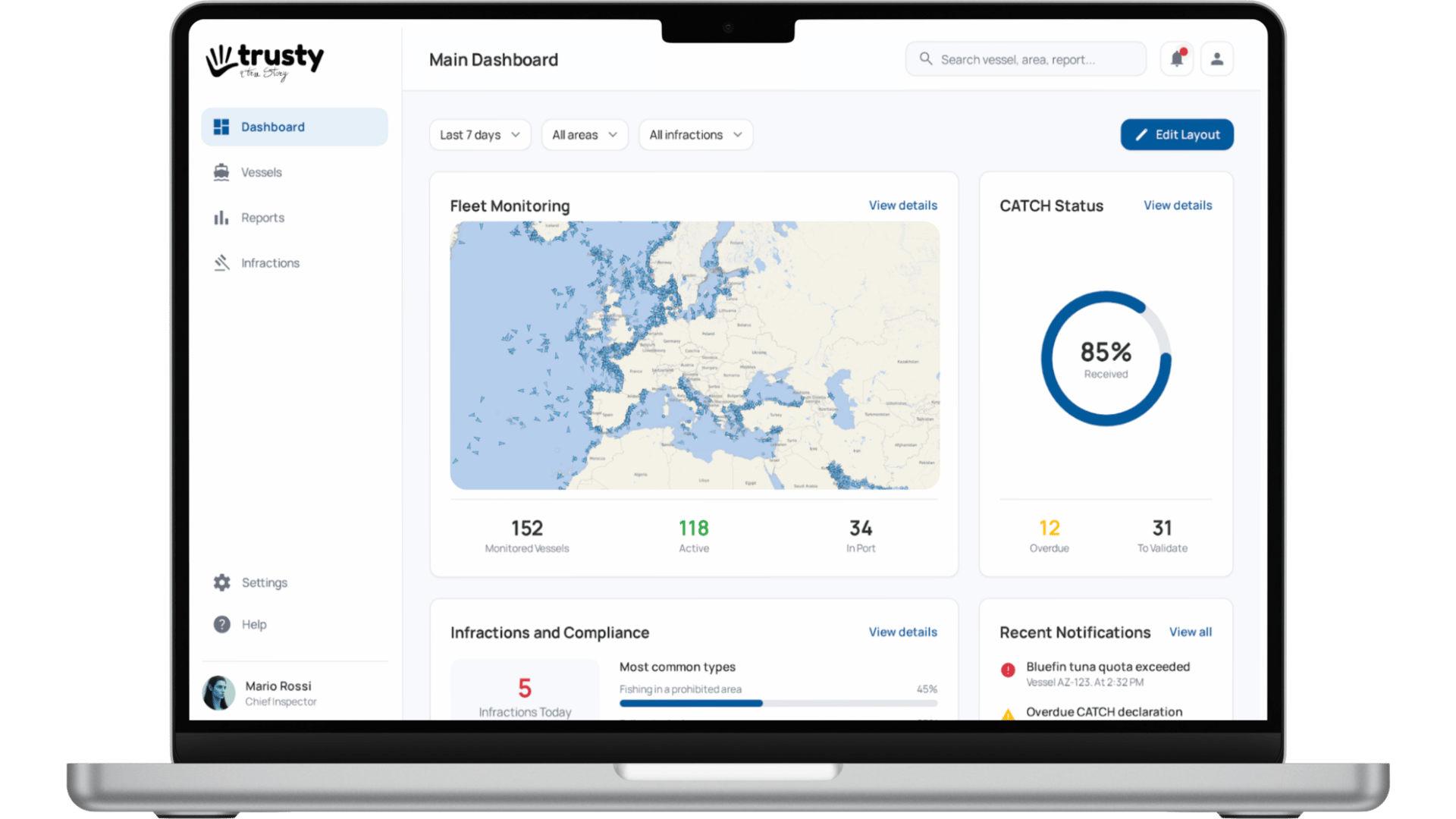Viewport: 1456px width, 819px height.
Task: Navigate to the Vessels menu item
Action: point(262,172)
